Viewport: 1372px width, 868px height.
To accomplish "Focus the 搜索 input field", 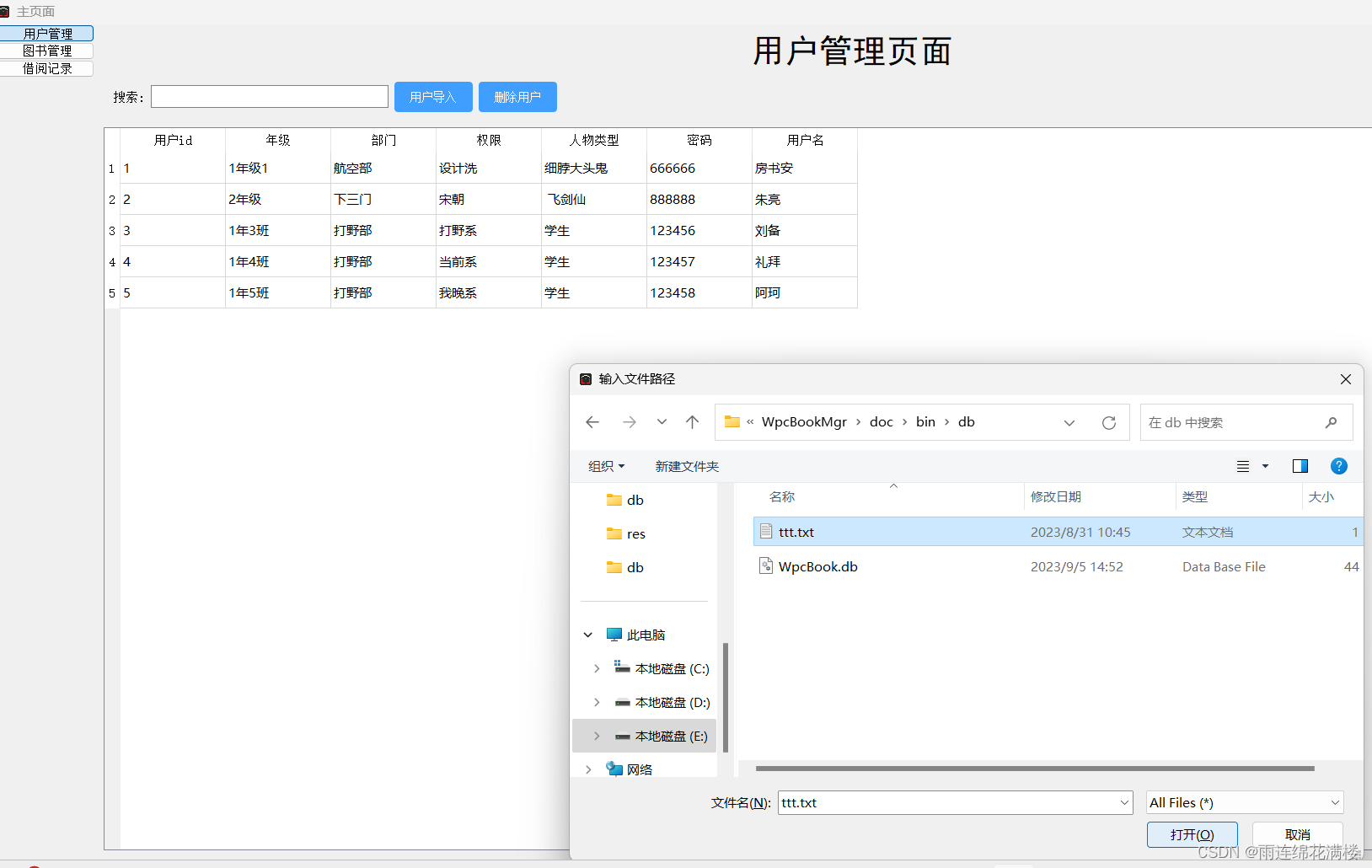I will point(270,97).
